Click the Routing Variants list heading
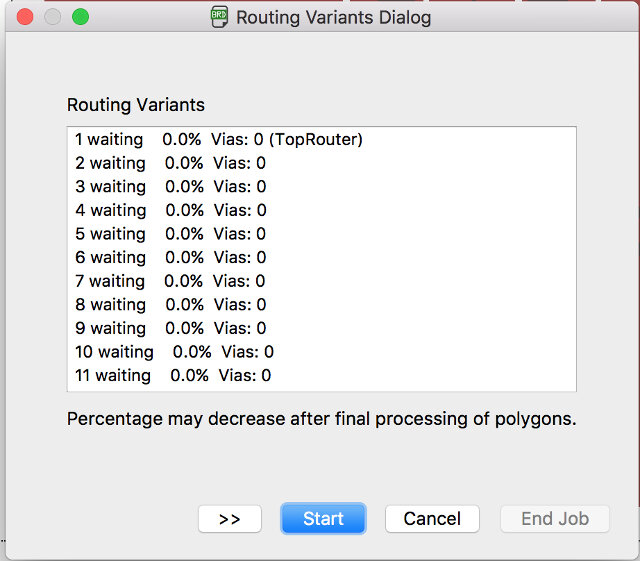This screenshot has width=640, height=561. [136, 105]
